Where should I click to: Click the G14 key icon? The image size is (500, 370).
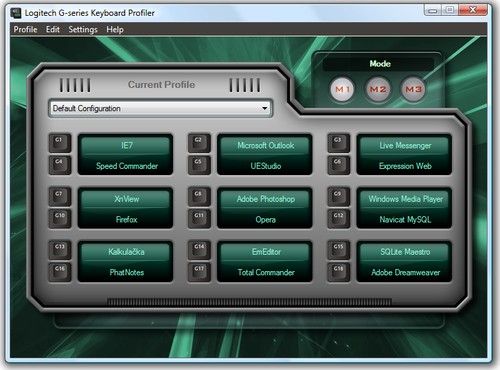point(199,250)
